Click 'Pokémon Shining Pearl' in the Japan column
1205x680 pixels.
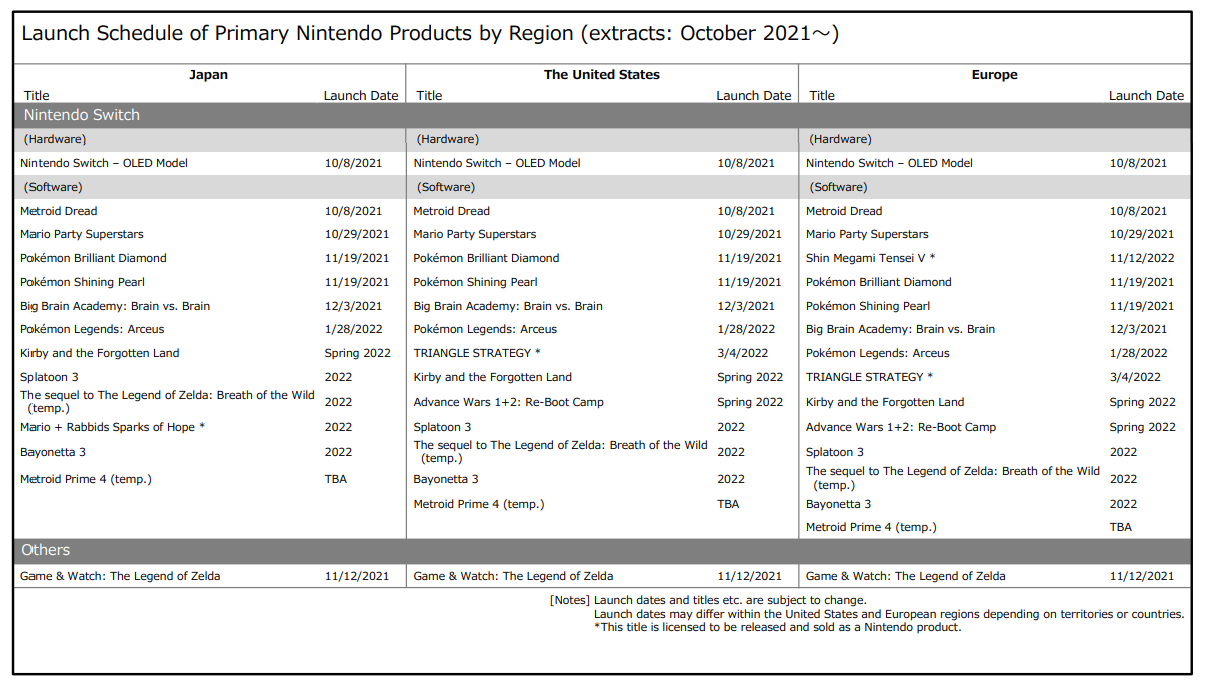82,282
